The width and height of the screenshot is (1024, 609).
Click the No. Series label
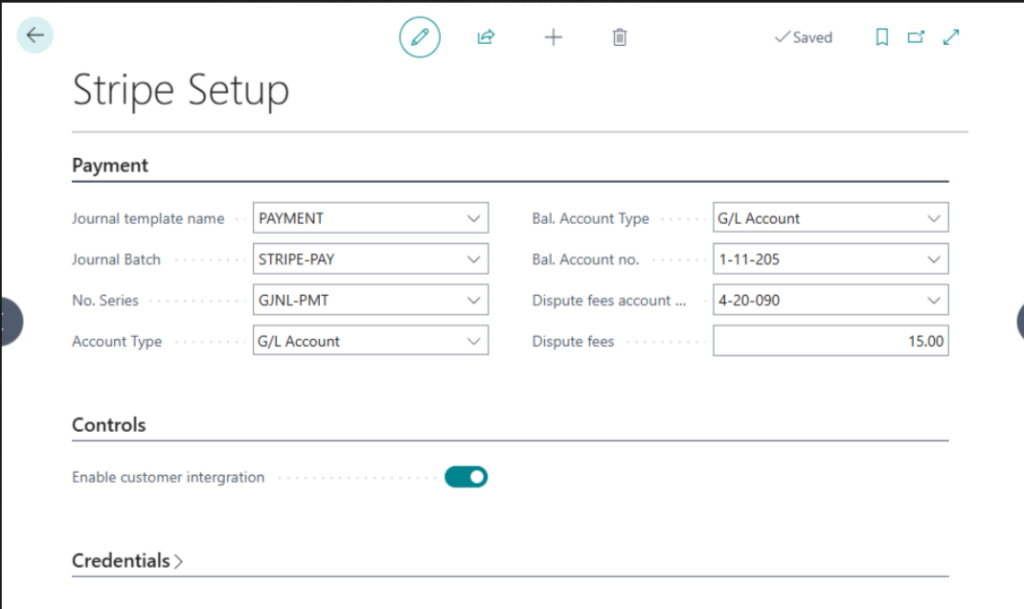pos(105,300)
